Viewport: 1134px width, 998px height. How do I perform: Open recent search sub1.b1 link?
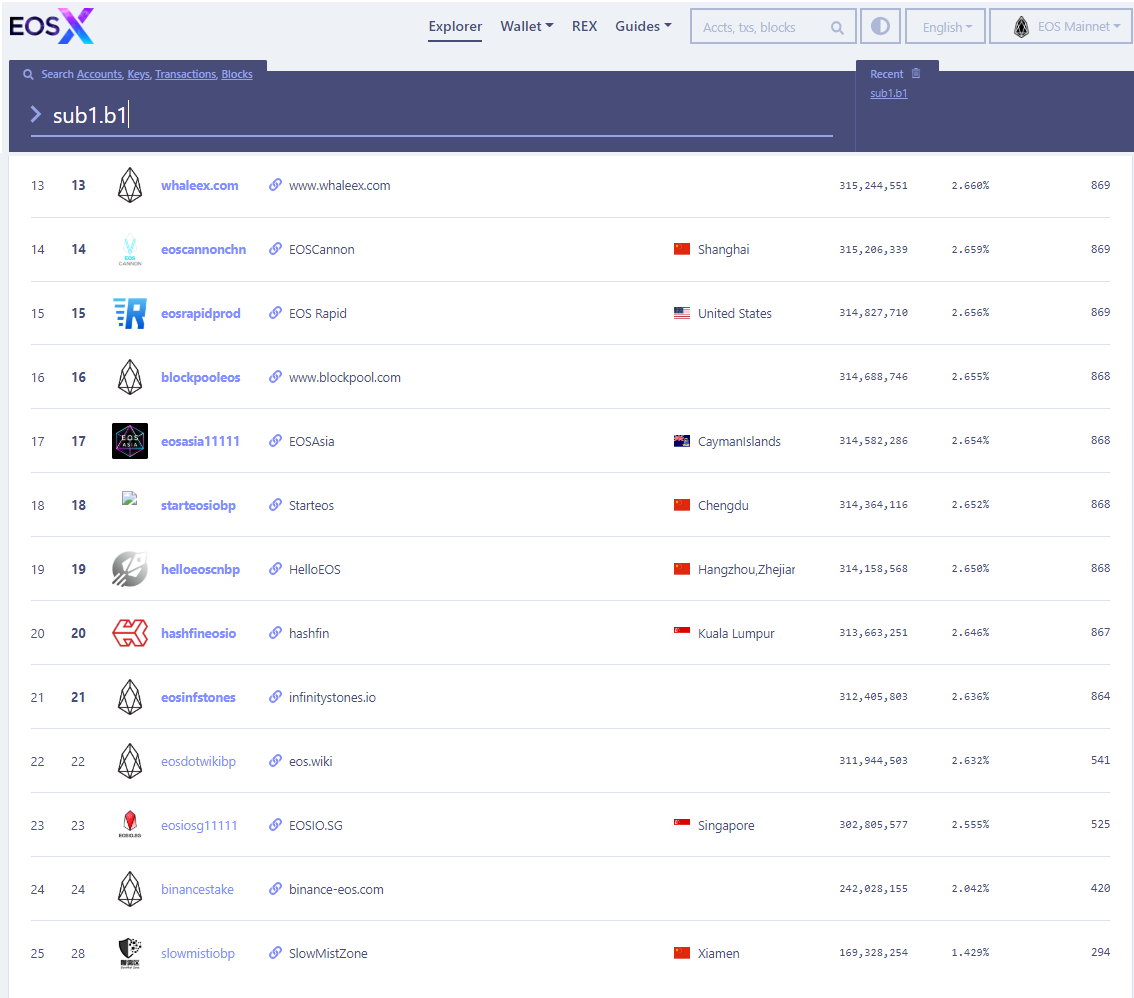point(889,93)
